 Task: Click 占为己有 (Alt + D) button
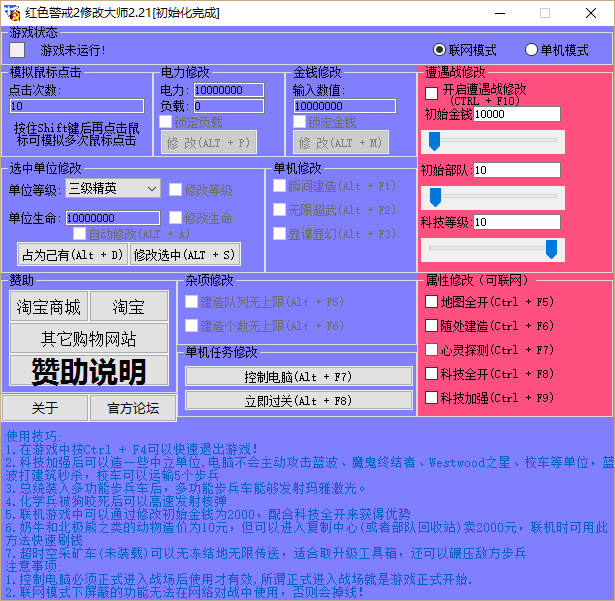pos(73,254)
